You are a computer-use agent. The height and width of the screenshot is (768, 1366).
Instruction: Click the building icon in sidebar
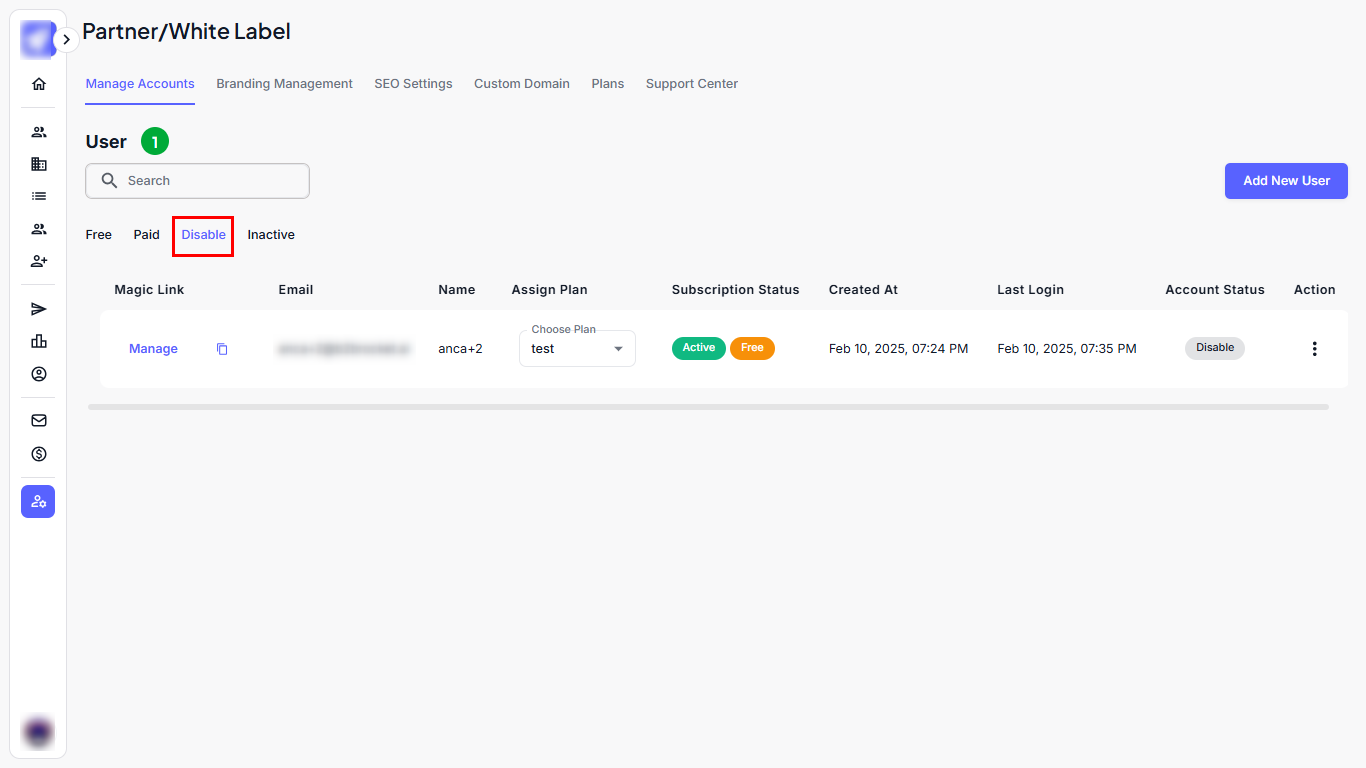[x=39, y=164]
